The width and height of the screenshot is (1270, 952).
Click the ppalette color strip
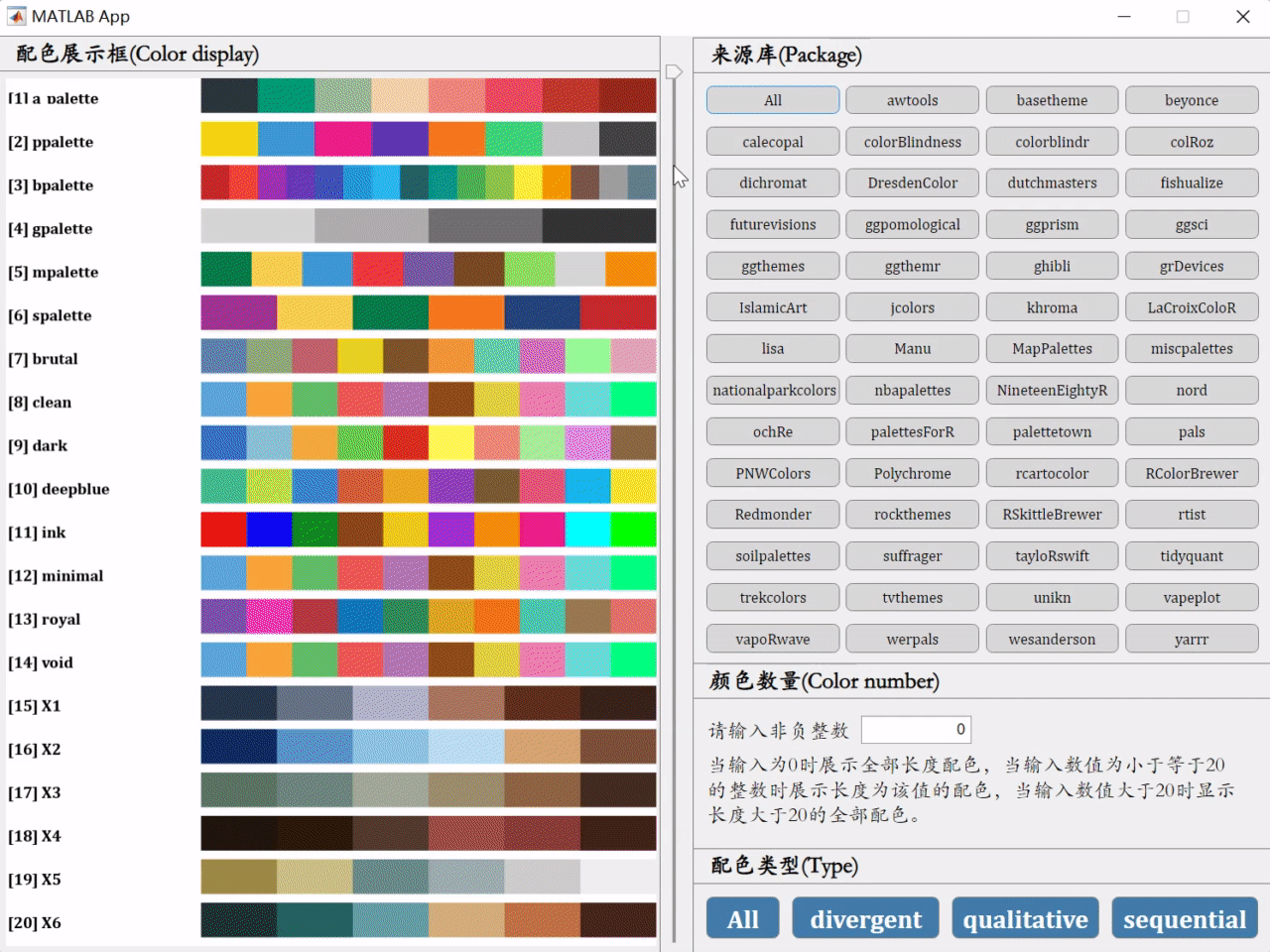click(429, 139)
